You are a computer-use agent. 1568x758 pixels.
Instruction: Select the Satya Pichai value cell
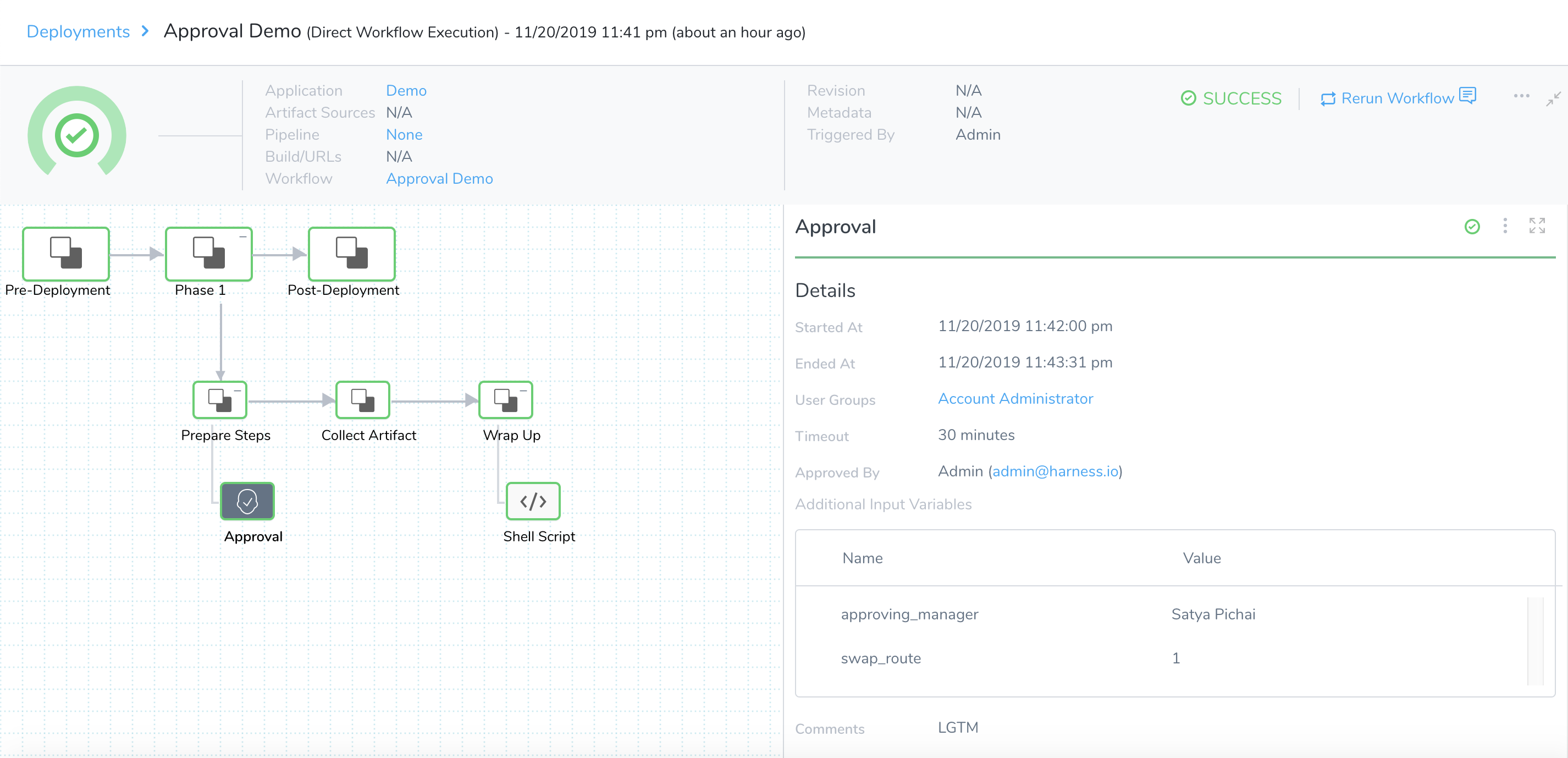1212,614
